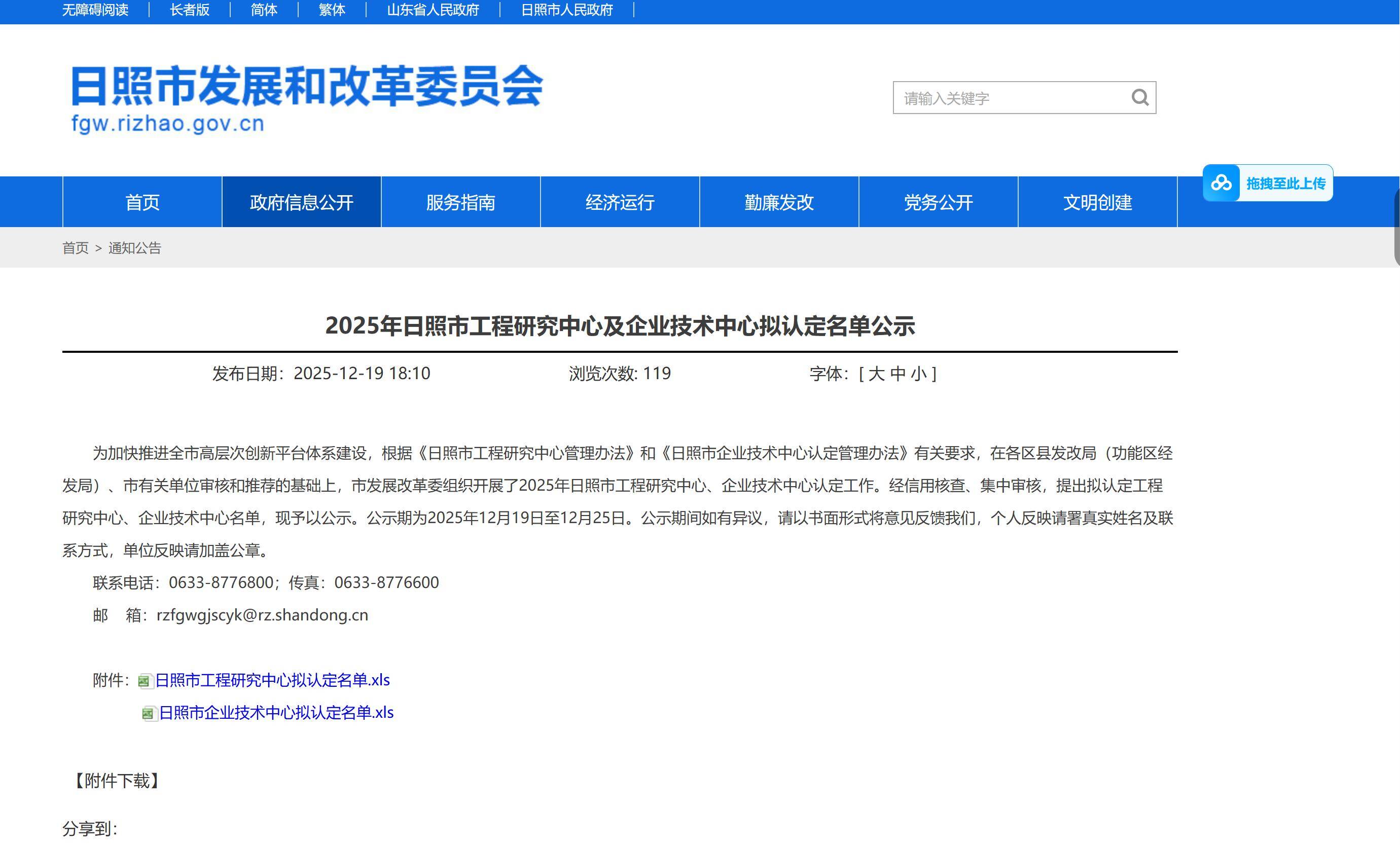Download 日照市企业技术中心拟认定名单.xls

click(x=276, y=713)
